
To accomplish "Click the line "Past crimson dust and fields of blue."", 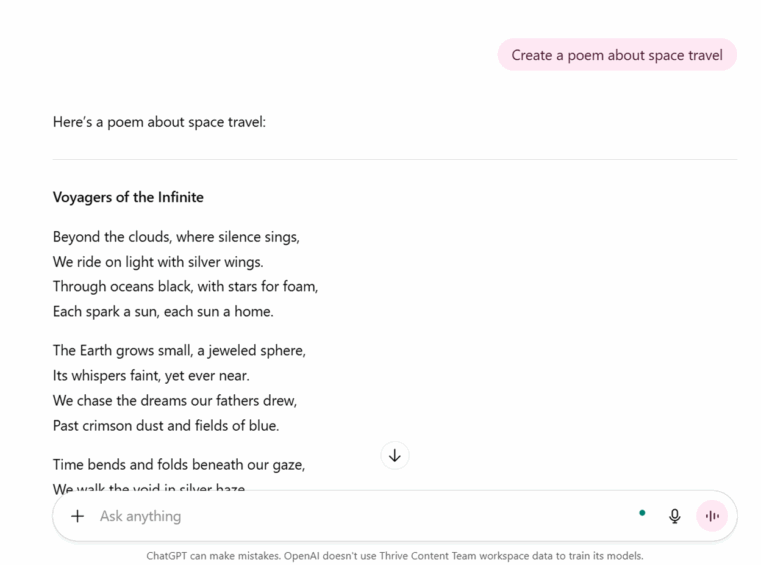I will [x=166, y=425].
